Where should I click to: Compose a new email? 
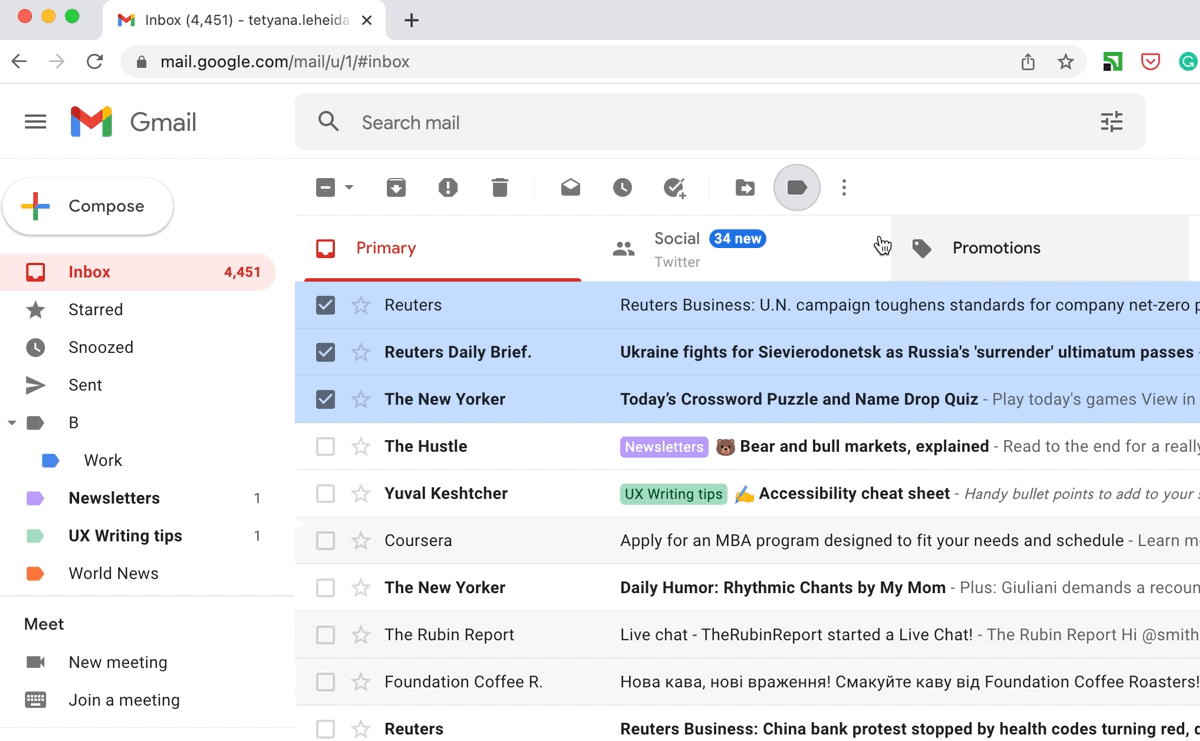(88, 207)
